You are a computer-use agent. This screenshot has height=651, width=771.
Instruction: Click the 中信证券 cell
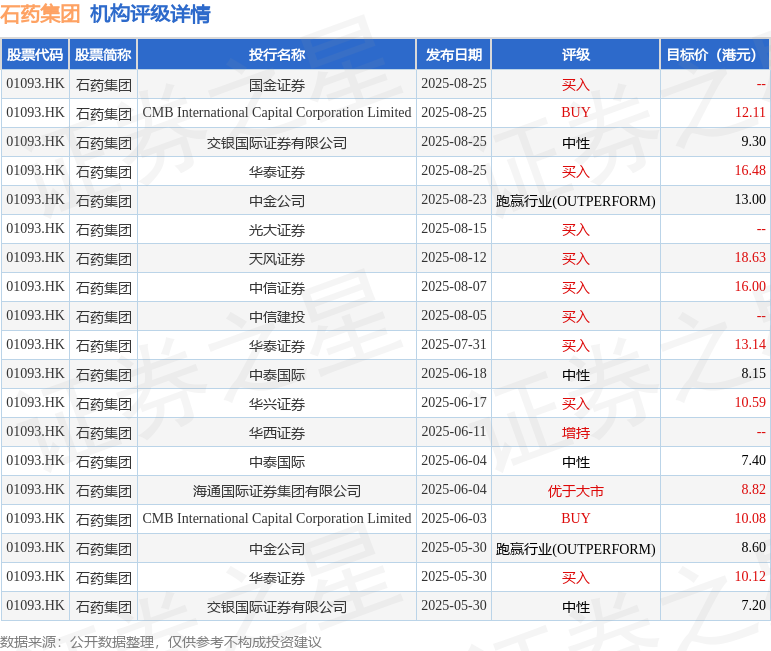point(277,288)
